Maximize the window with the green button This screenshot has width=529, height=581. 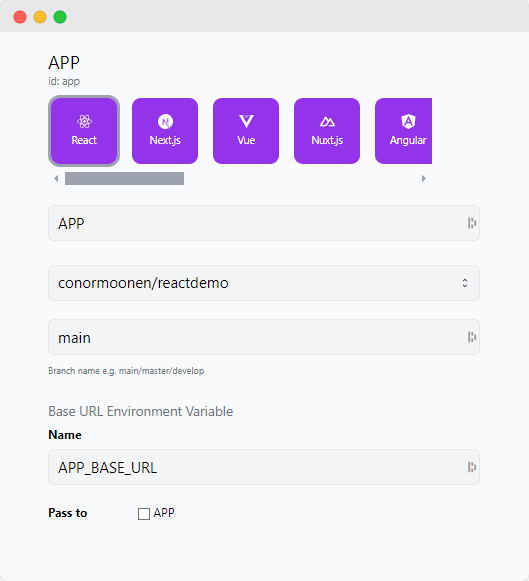60,17
